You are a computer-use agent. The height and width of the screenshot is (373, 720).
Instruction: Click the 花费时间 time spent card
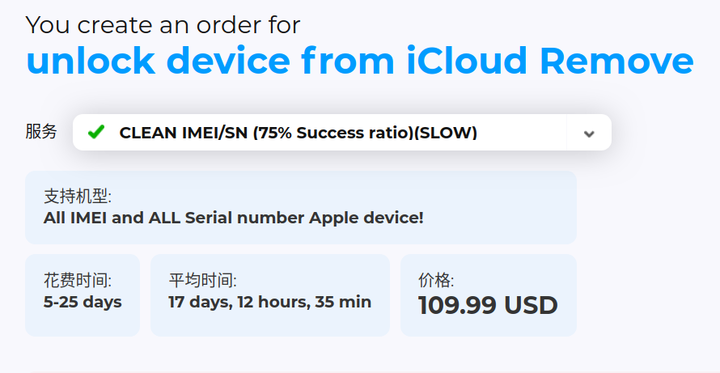[x=83, y=295]
